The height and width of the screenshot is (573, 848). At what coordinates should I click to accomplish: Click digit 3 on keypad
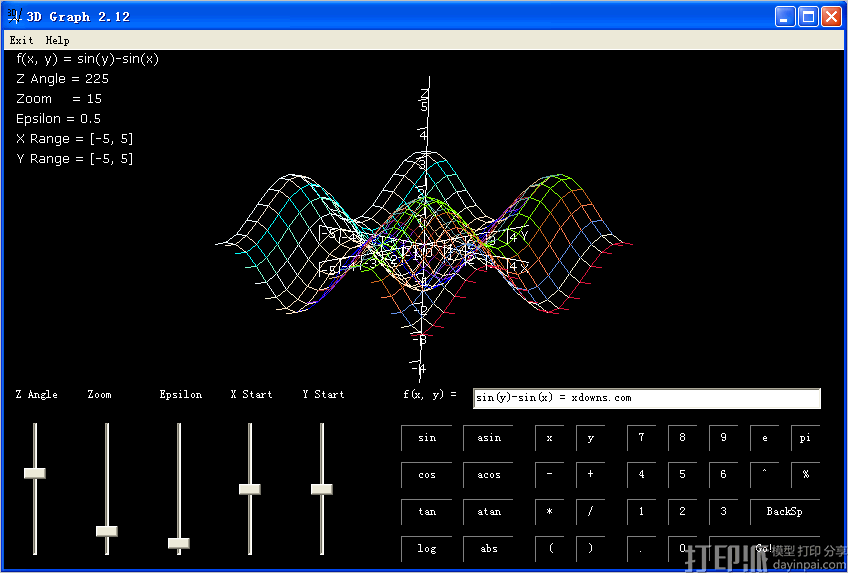pyautogui.click(x=724, y=511)
